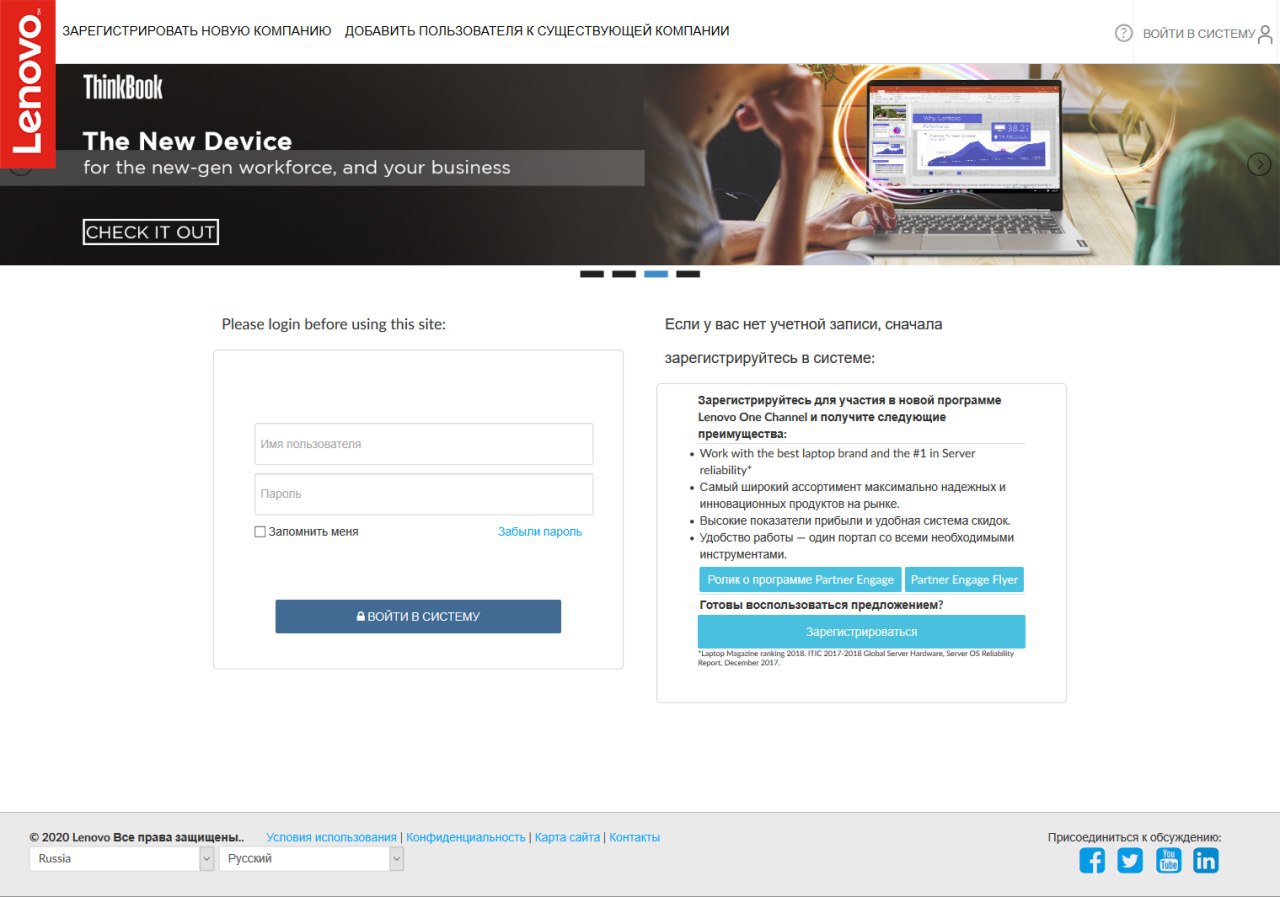Follow the Забыли пароль link
Viewport: 1280px width, 897px height.
(x=540, y=532)
